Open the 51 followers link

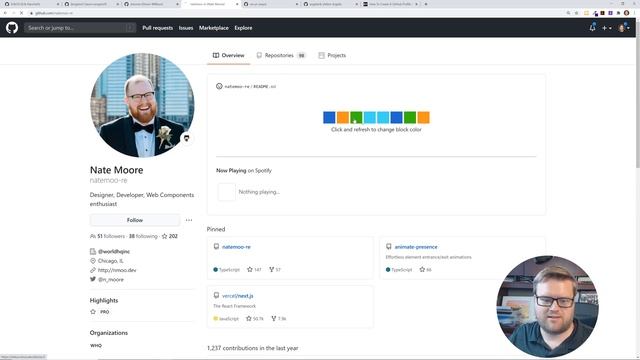[111, 236]
